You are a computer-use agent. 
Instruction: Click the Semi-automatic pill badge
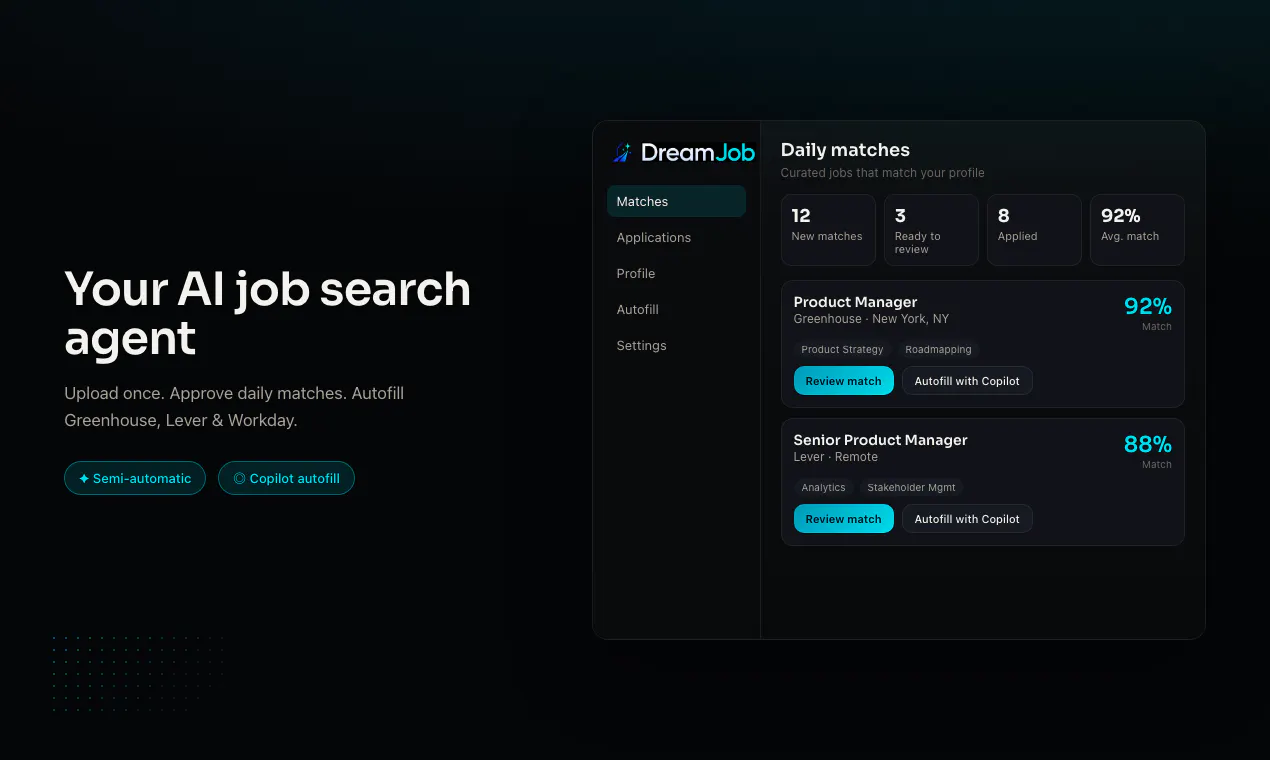tap(135, 478)
